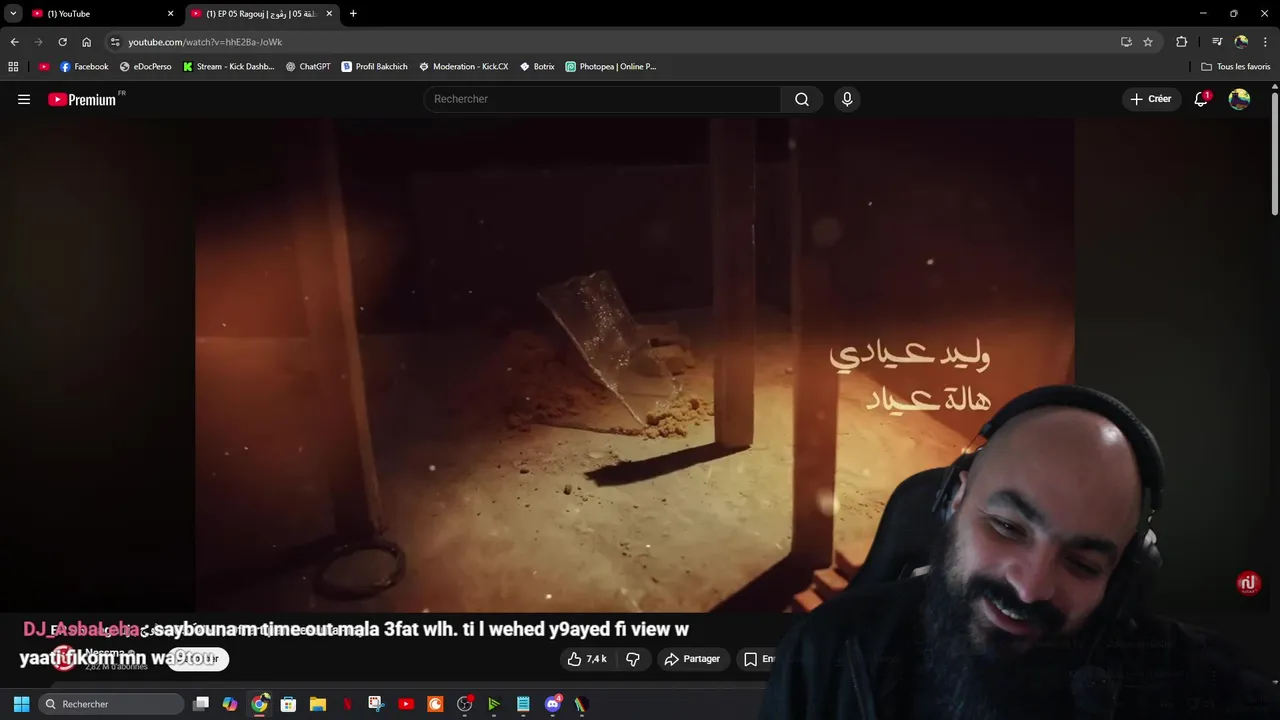Screen dimensions: 1280x720
Task: Open File Explorer from the taskbar
Action: 318,704
